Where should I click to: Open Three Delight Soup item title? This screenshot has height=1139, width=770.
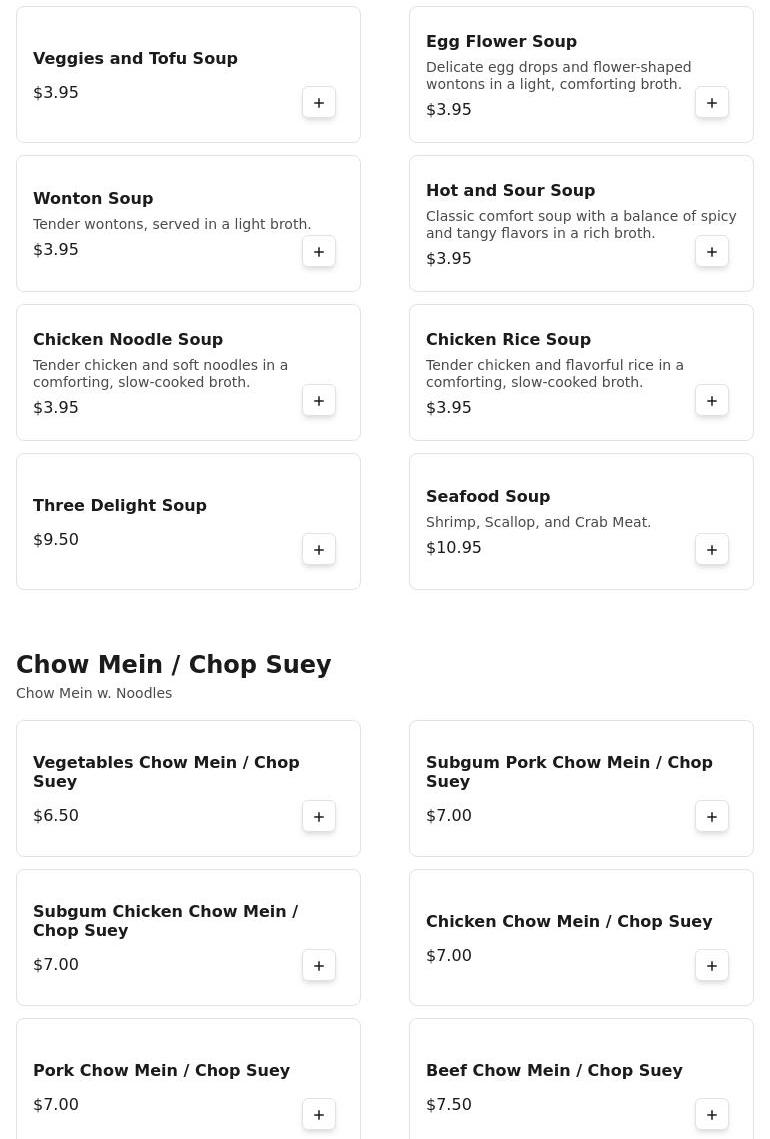click(120, 505)
